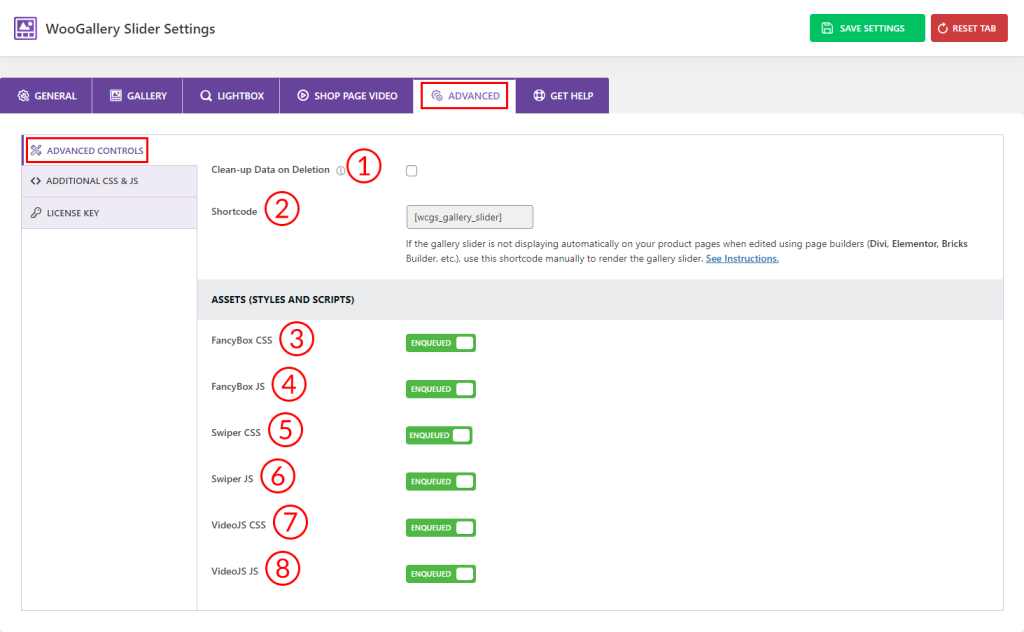Viewport: 1024px width, 632px height.
Task: Toggle VideoJS JS enqueued switch
Action: [441, 574]
